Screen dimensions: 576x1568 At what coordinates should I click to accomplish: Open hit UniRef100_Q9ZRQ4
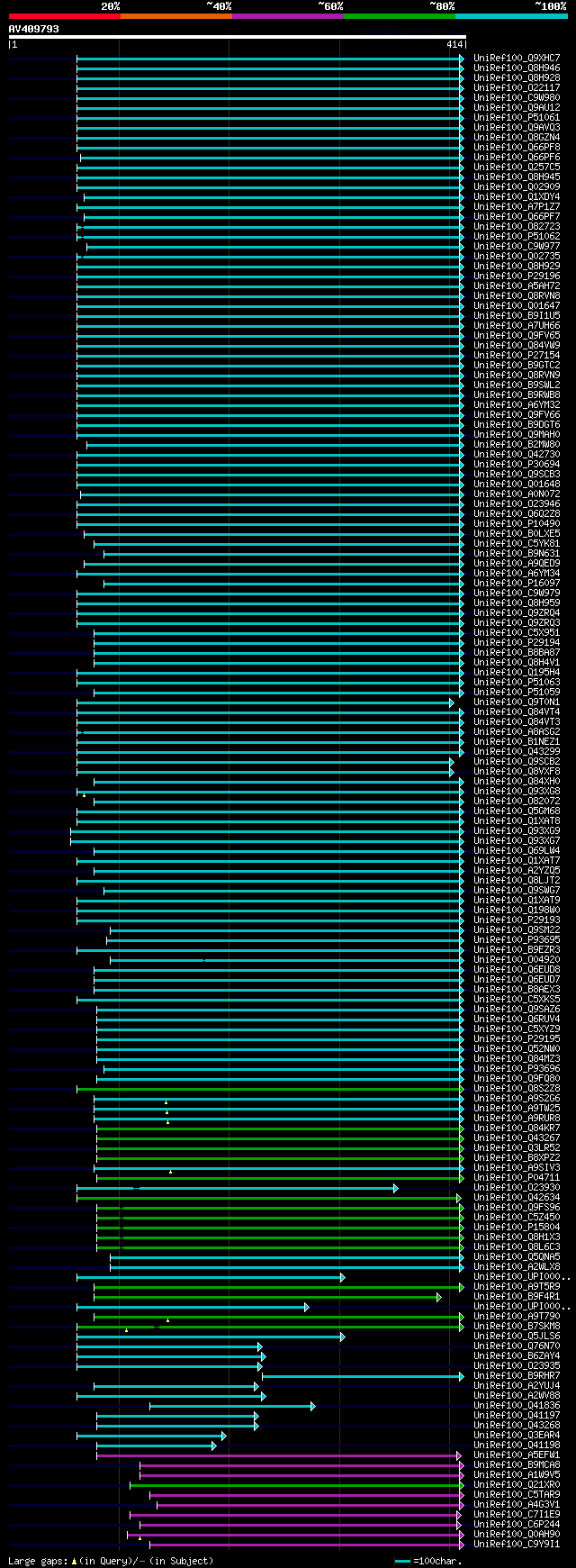coord(517,613)
